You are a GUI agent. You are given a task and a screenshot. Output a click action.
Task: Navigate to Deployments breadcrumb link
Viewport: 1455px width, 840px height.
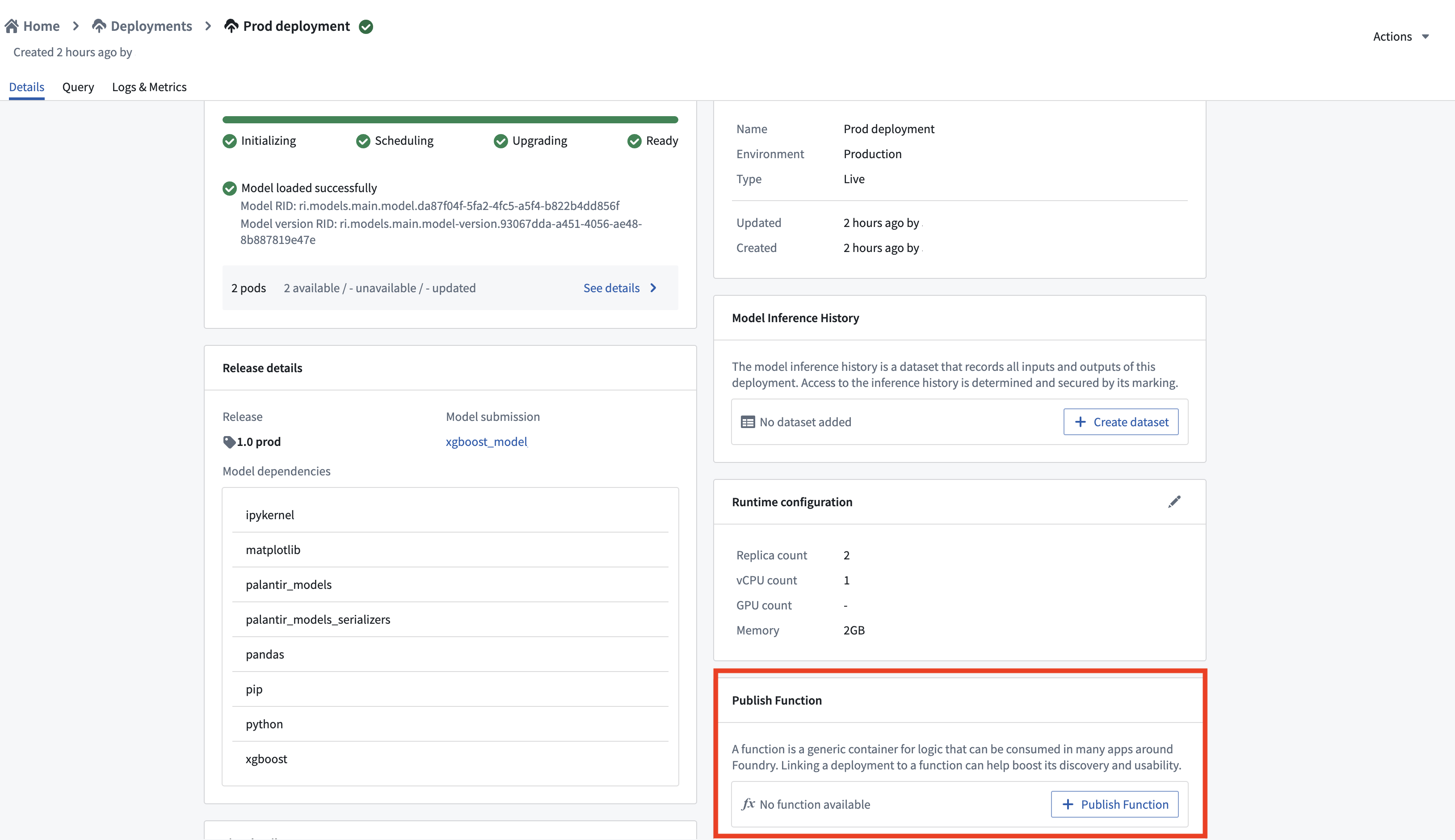(151, 26)
